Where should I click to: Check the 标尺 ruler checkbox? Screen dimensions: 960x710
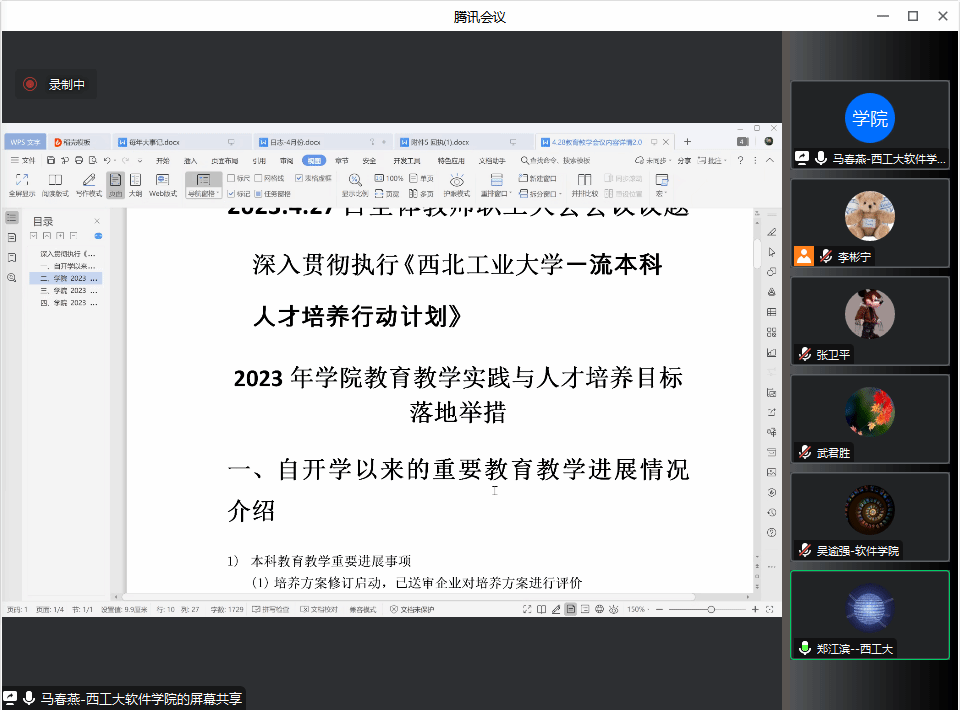232,178
